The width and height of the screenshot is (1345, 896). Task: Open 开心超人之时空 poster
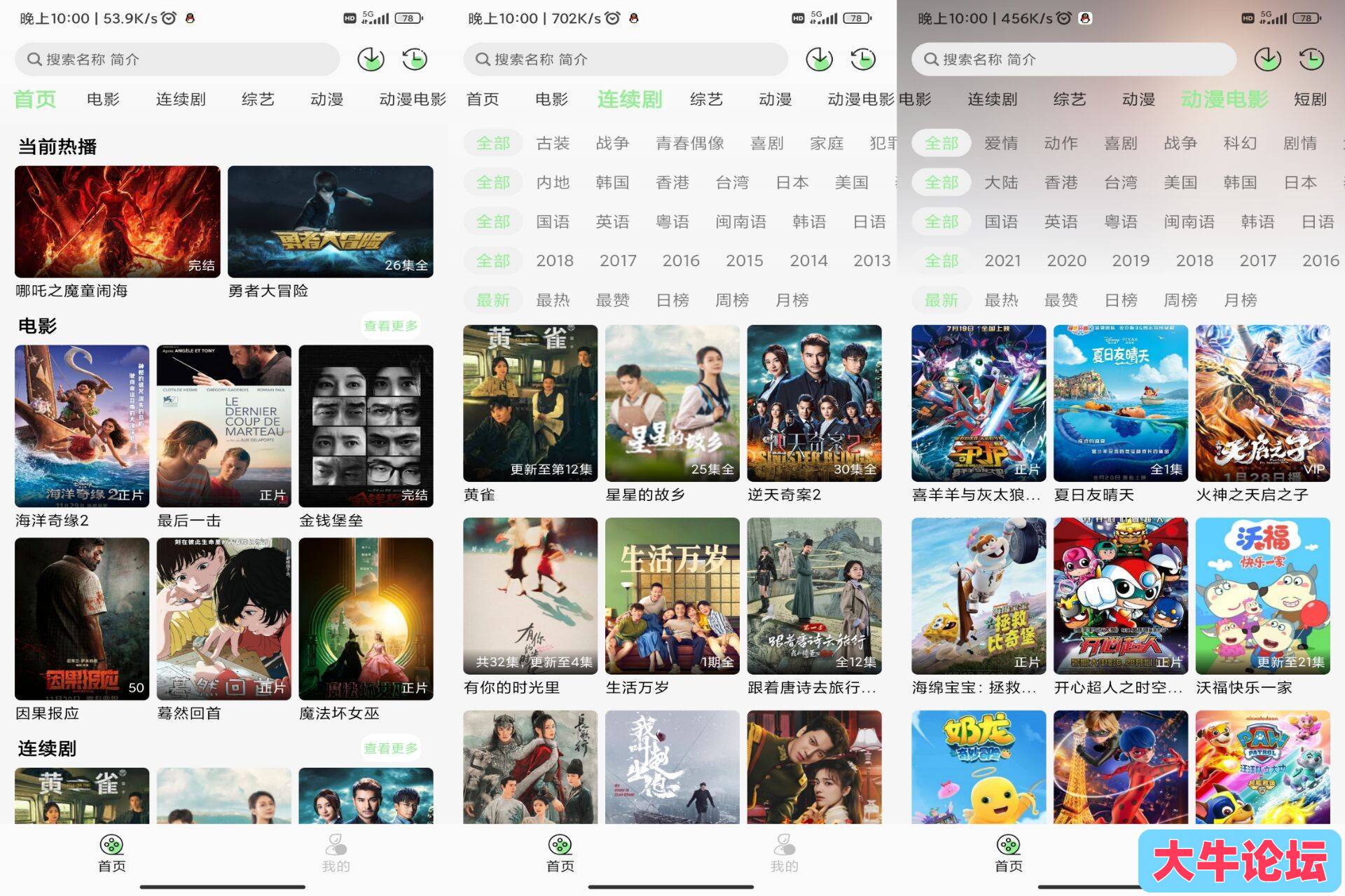(1121, 596)
